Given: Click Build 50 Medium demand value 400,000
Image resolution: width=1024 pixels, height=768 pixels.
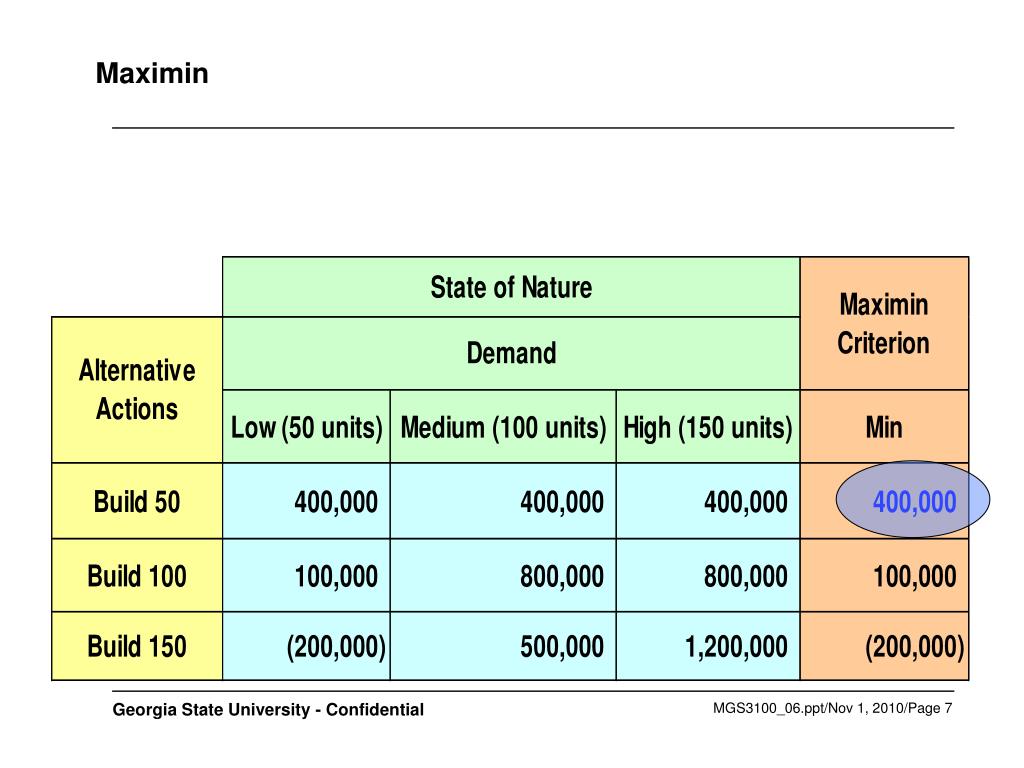Looking at the screenshot, I should 503,502.
